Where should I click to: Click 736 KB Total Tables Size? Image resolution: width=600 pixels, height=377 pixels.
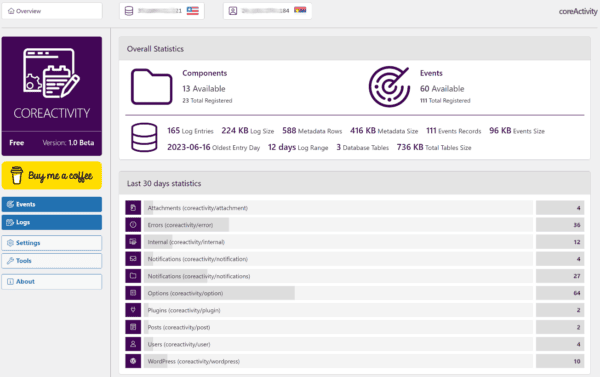point(434,147)
